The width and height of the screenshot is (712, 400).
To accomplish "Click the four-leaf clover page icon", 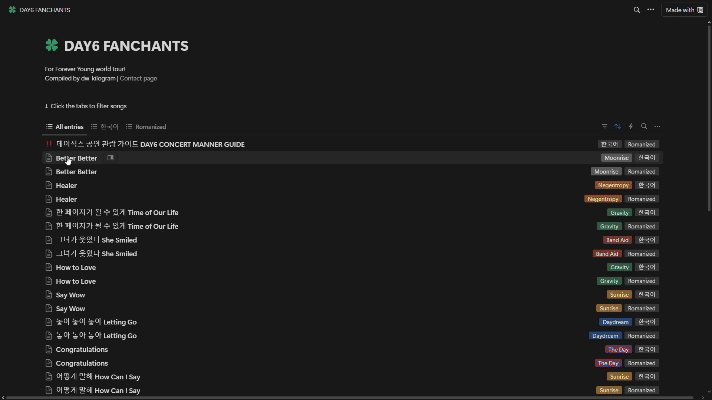I will [x=52, y=46].
